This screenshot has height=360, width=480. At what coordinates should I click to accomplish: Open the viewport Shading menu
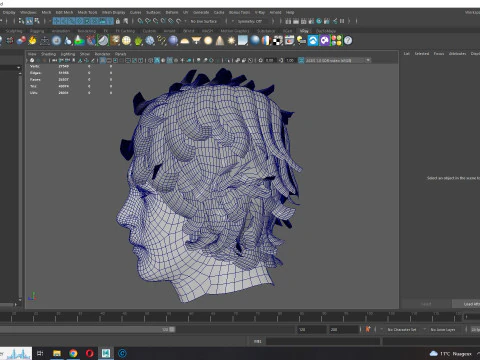coord(48,54)
